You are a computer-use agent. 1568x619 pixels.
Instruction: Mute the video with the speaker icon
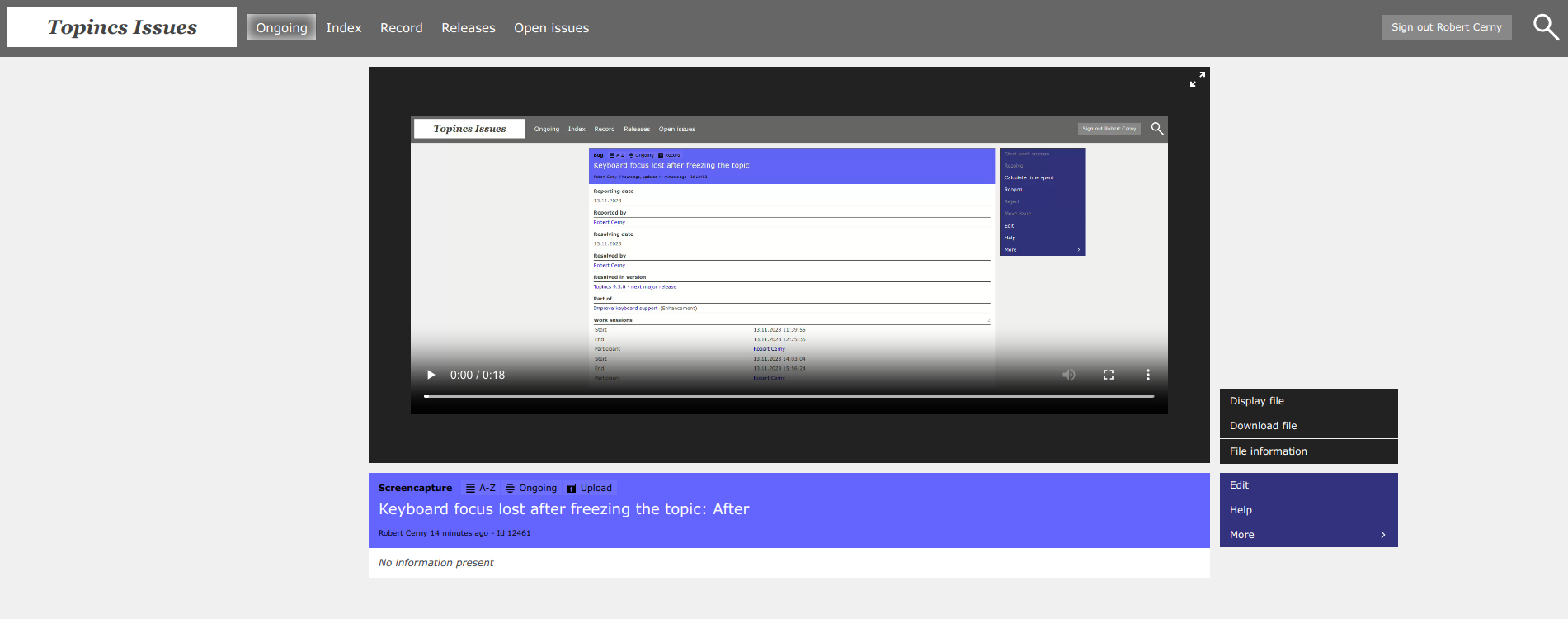tap(1068, 375)
